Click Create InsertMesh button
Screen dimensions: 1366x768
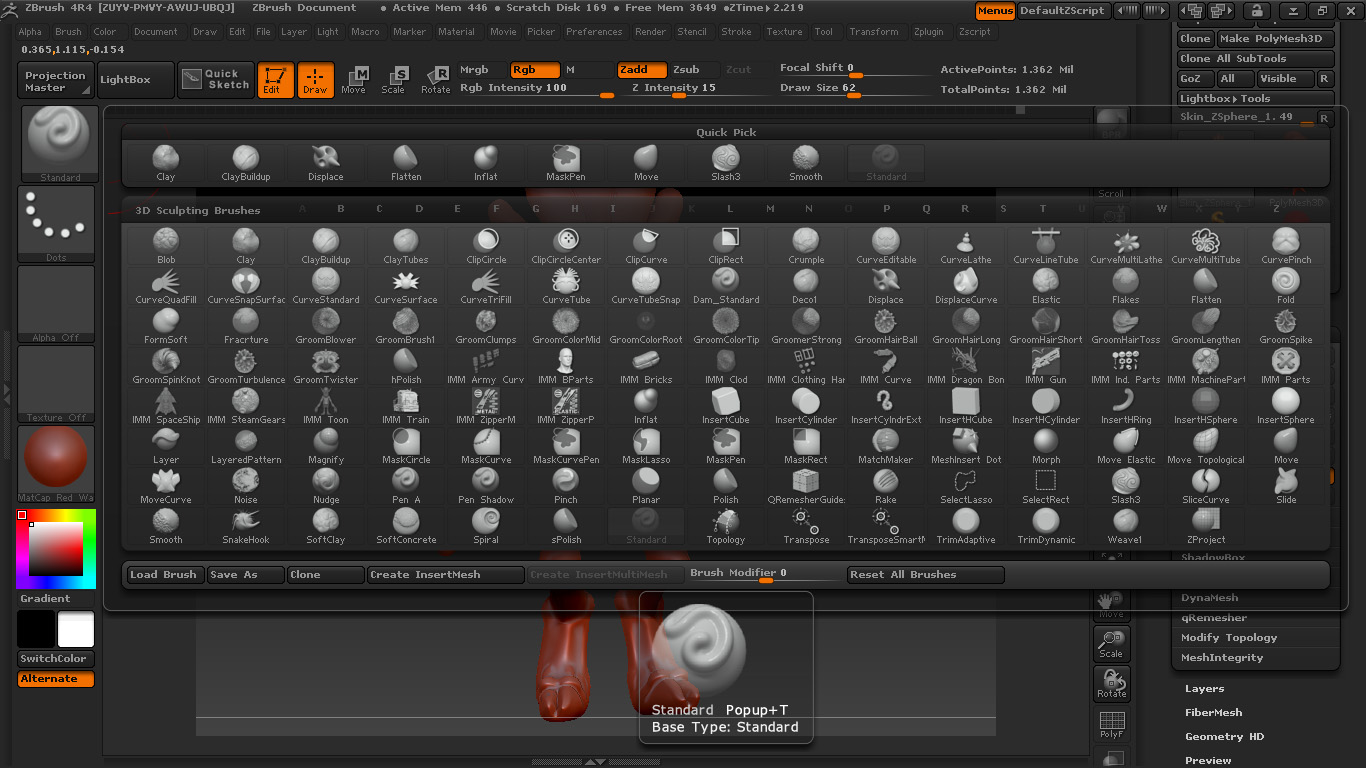pos(445,575)
